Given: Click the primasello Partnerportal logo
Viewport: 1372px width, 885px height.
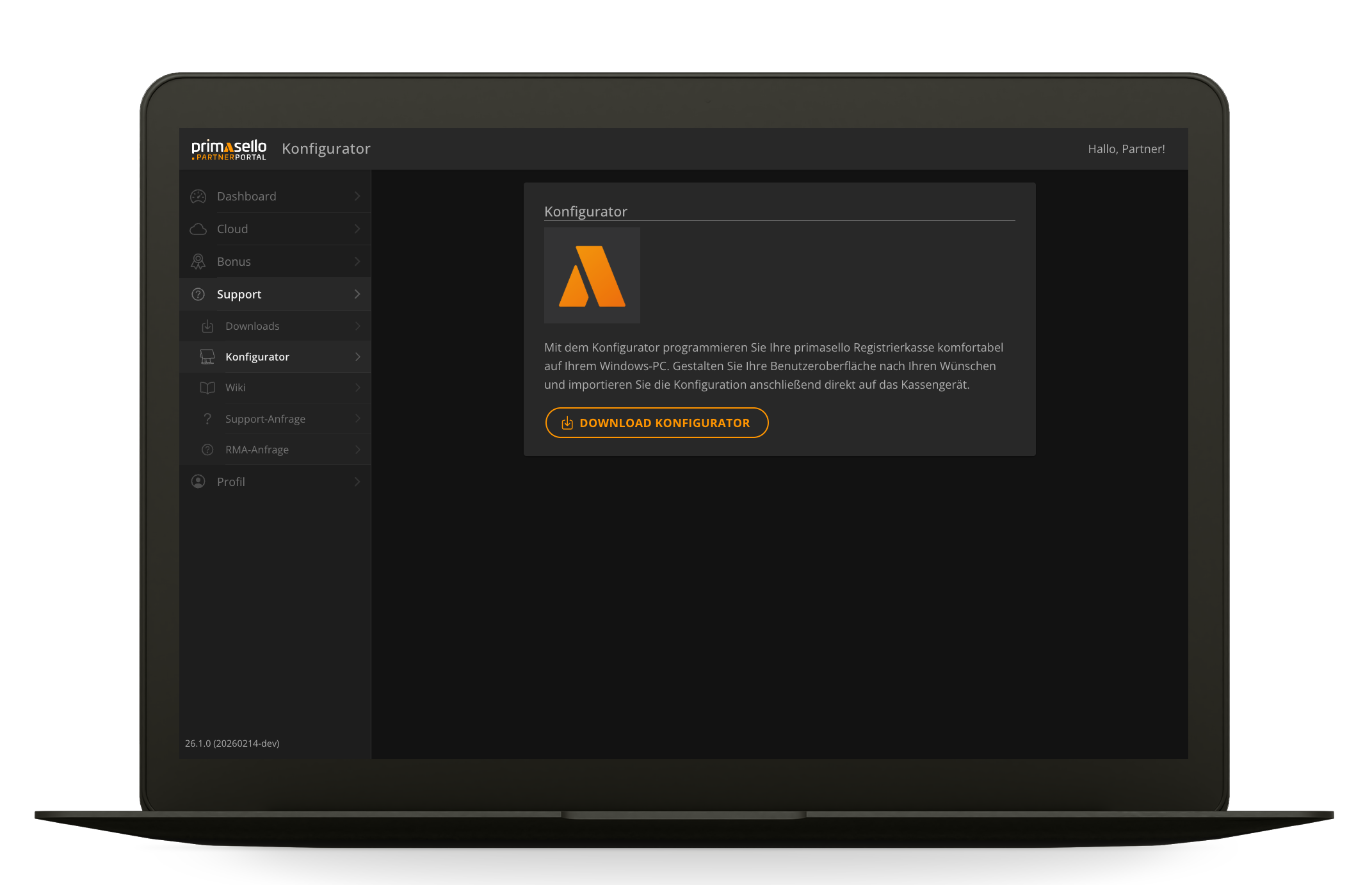Looking at the screenshot, I should 229,149.
